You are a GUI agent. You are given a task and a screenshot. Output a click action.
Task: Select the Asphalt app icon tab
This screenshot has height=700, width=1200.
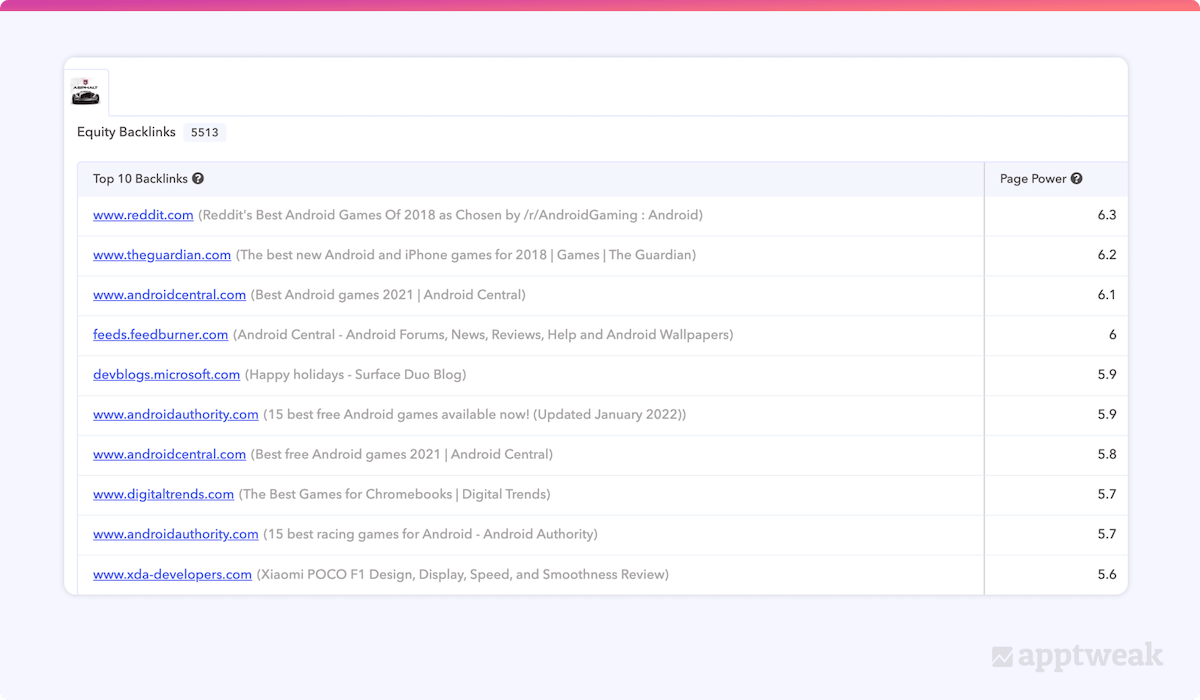pyautogui.click(x=86, y=92)
